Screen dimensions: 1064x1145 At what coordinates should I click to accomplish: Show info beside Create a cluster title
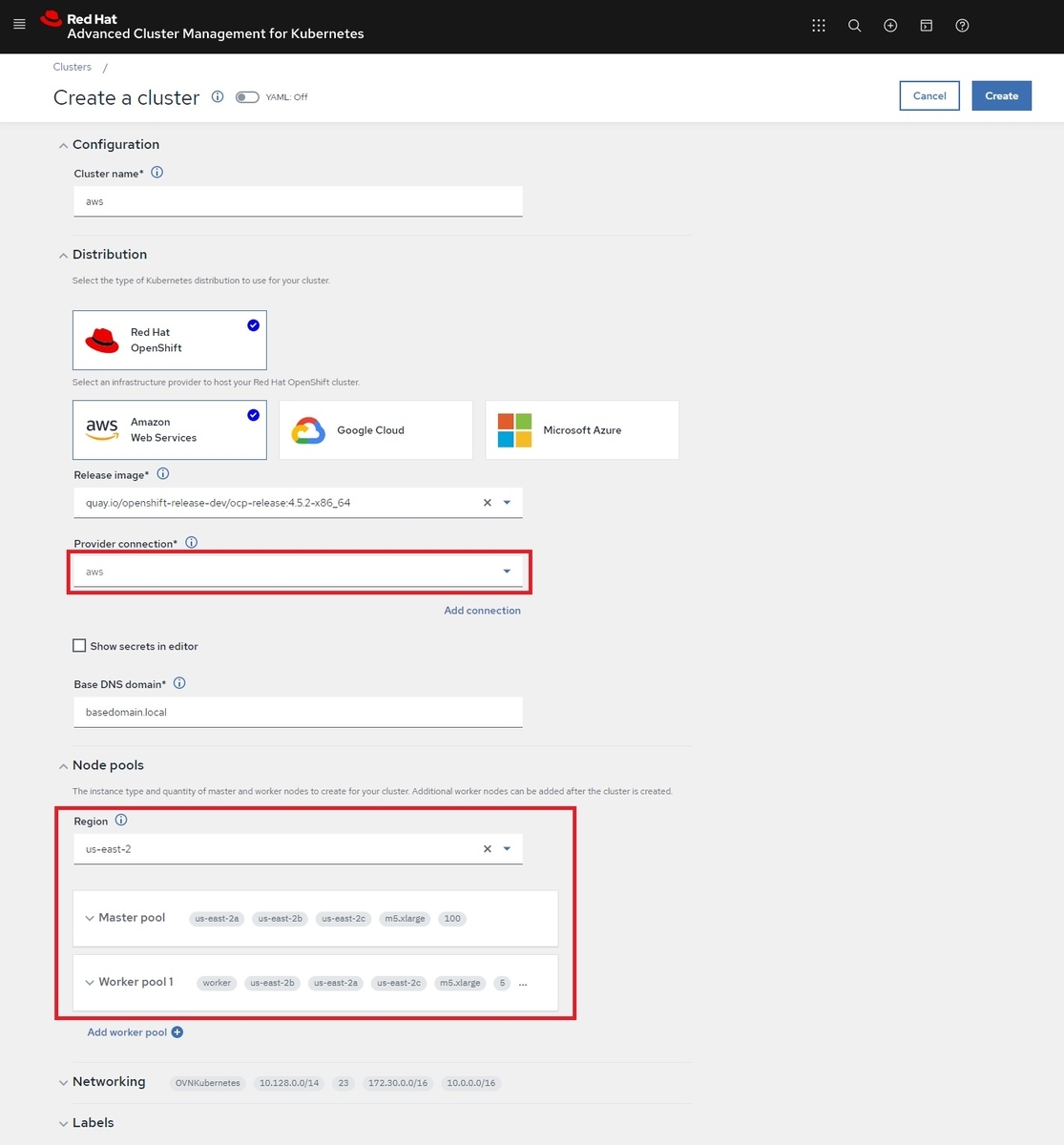218,96
